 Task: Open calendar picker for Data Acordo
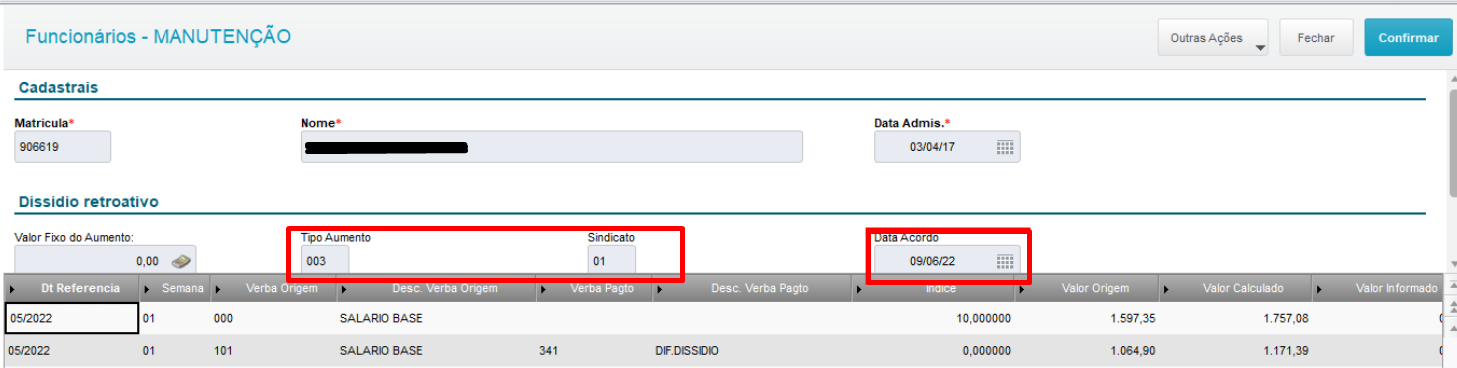click(1005, 261)
